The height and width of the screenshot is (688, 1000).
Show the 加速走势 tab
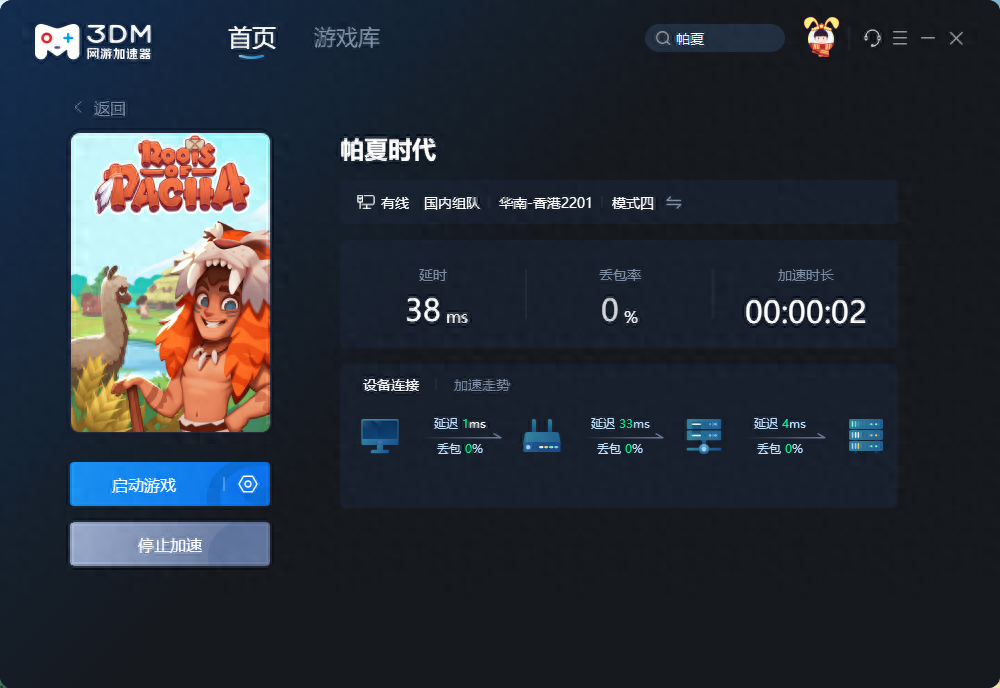click(x=481, y=385)
